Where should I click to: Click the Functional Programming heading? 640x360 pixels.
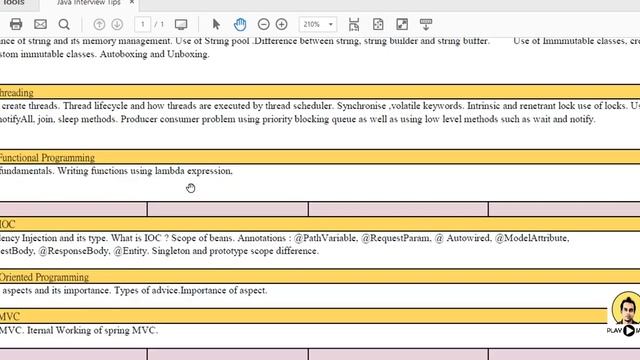47,158
